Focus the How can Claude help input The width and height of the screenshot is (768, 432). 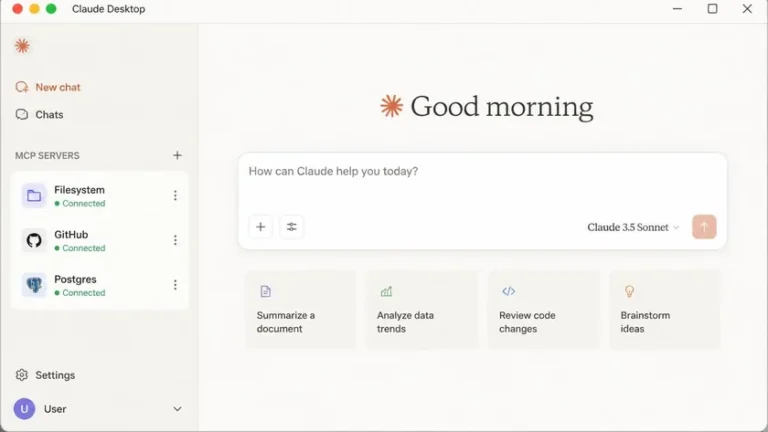pos(482,182)
